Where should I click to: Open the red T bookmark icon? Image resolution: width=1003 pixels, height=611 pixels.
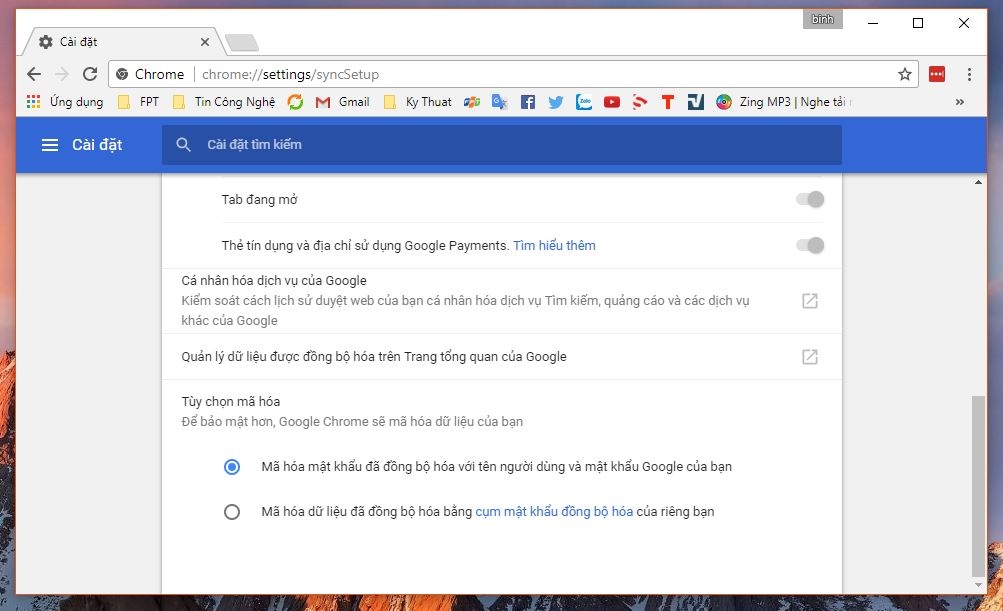point(668,102)
